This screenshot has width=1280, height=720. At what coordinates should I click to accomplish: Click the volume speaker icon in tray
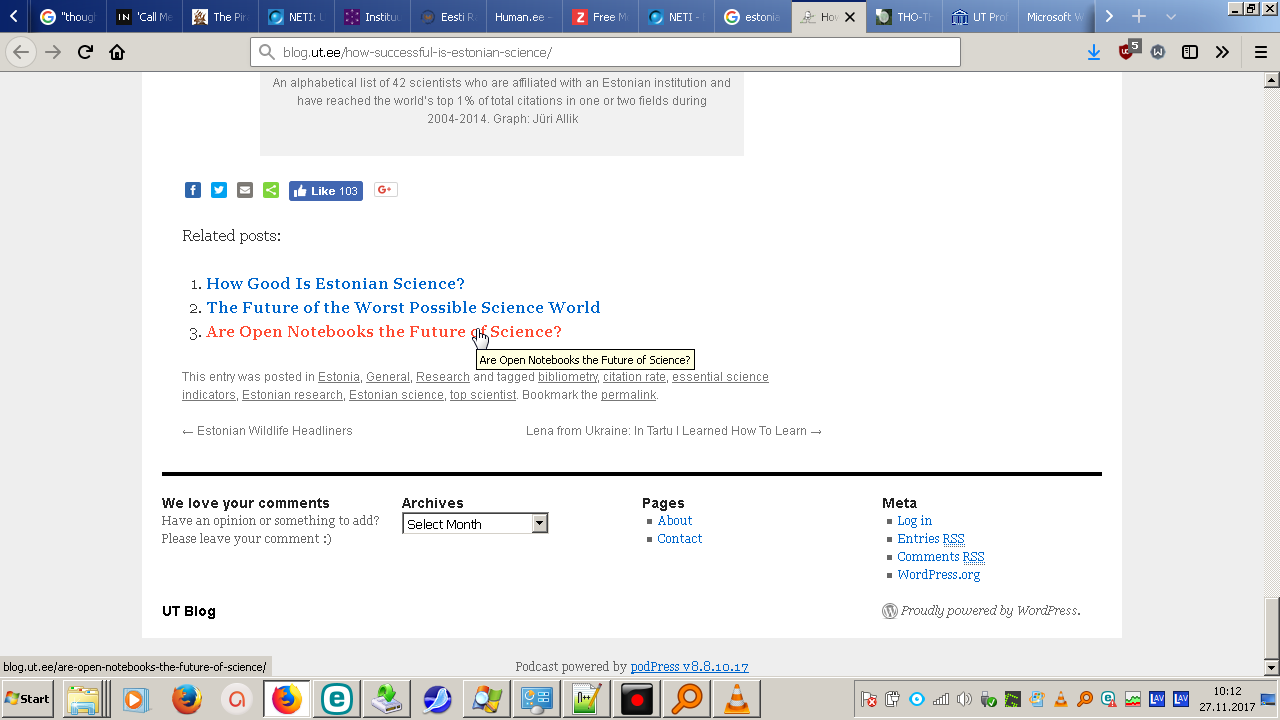[964, 699]
